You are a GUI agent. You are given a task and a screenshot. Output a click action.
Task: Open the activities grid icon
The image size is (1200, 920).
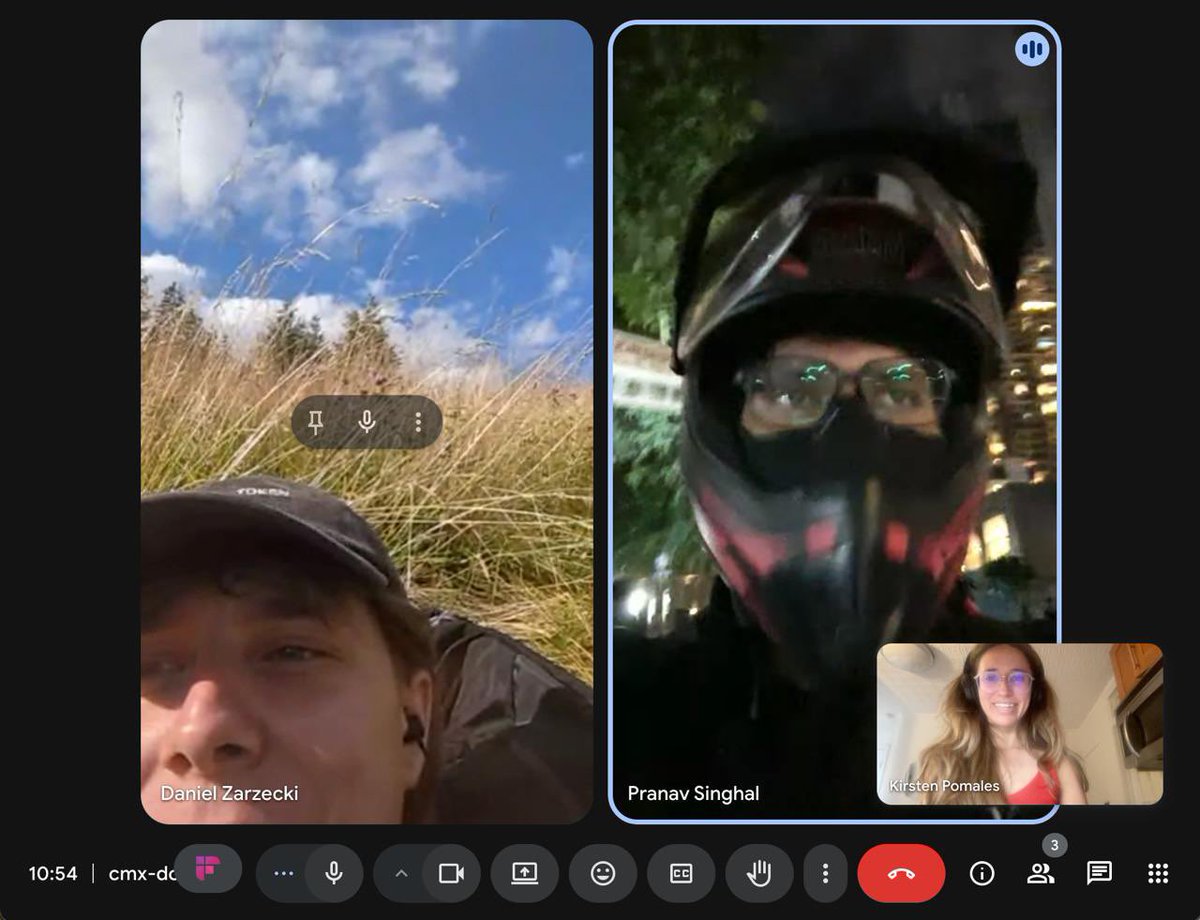(x=1158, y=873)
